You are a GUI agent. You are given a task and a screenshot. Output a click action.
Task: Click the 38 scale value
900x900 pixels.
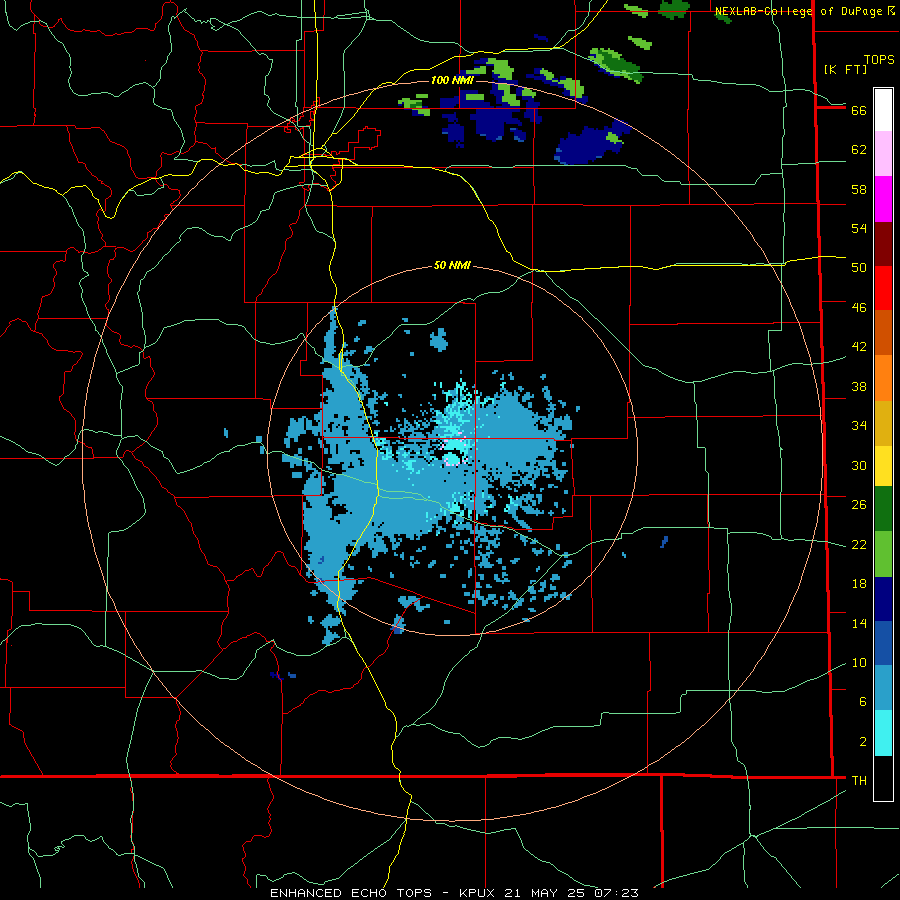[859, 386]
